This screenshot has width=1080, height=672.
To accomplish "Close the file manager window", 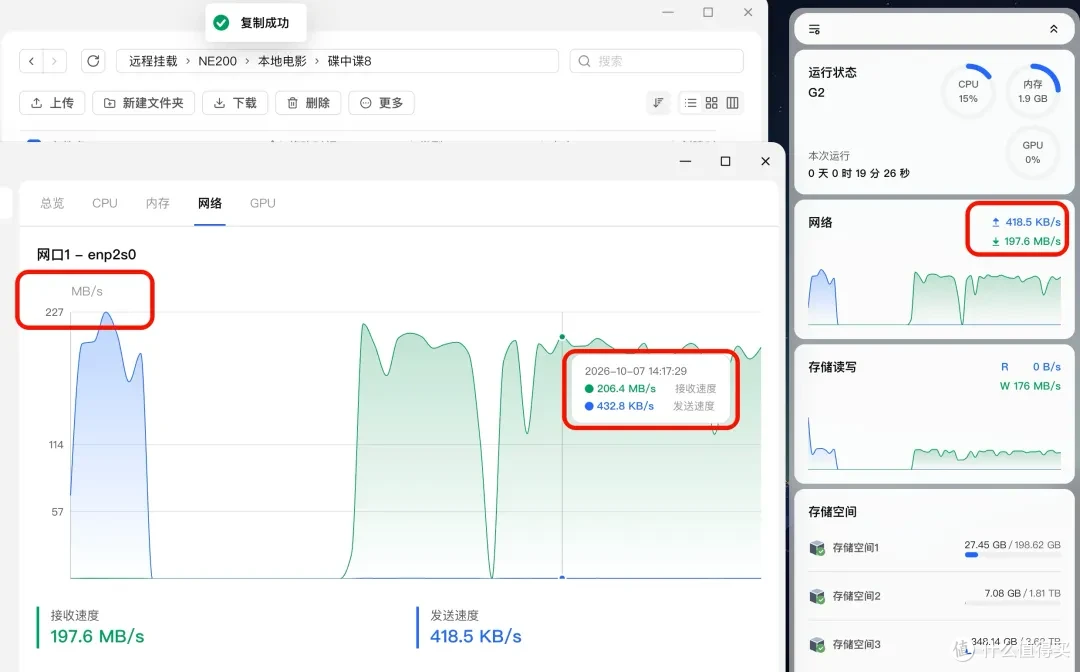I will pos(748,12).
